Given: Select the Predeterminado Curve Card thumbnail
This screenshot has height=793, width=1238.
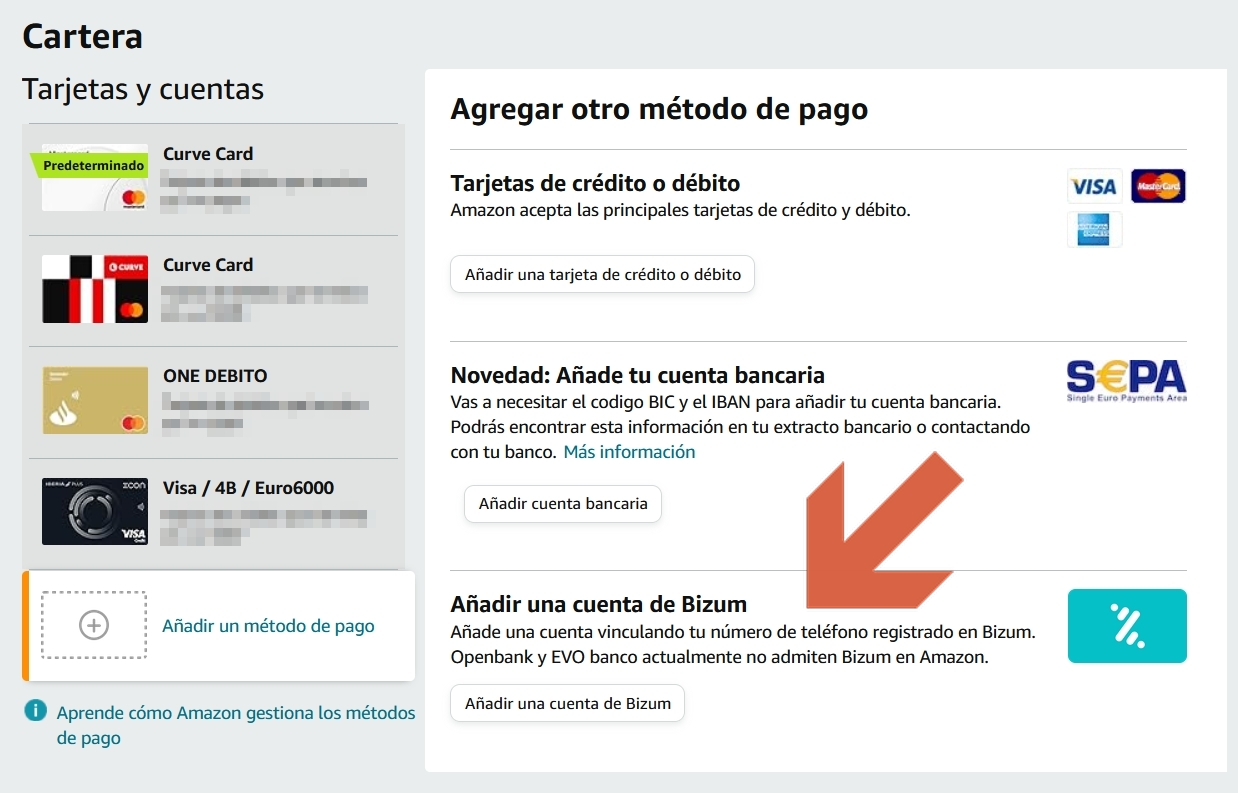Looking at the screenshot, I should coord(95,178).
